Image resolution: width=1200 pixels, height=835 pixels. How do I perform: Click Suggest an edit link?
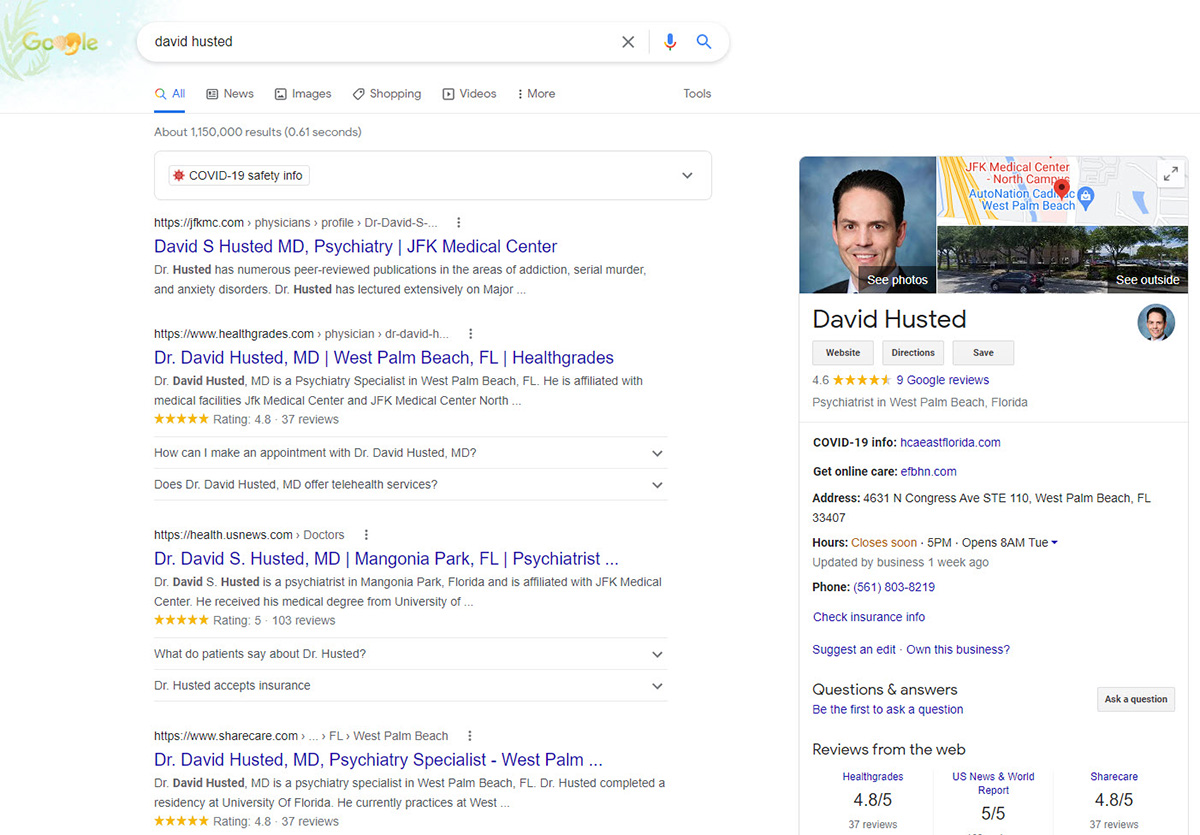[x=854, y=650]
